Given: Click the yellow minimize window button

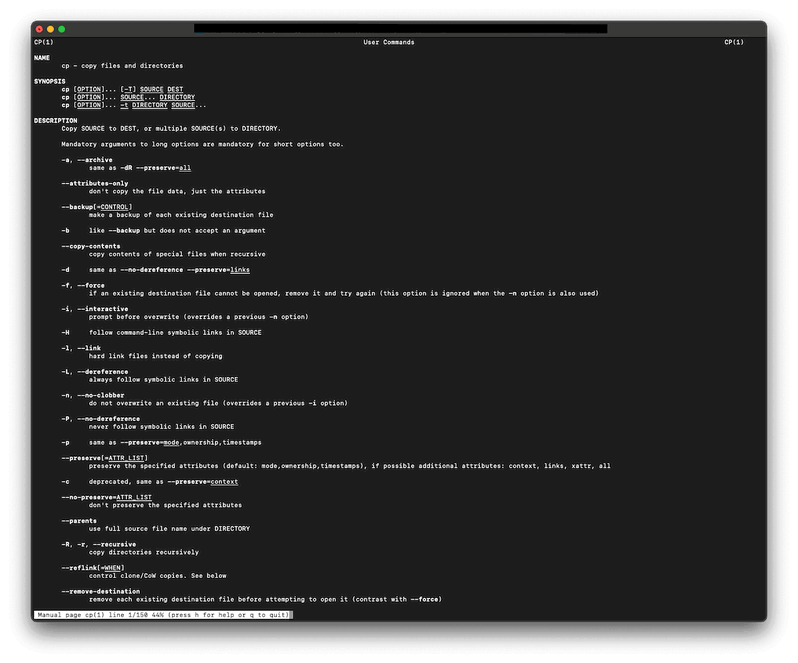Looking at the screenshot, I should coord(50,29).
